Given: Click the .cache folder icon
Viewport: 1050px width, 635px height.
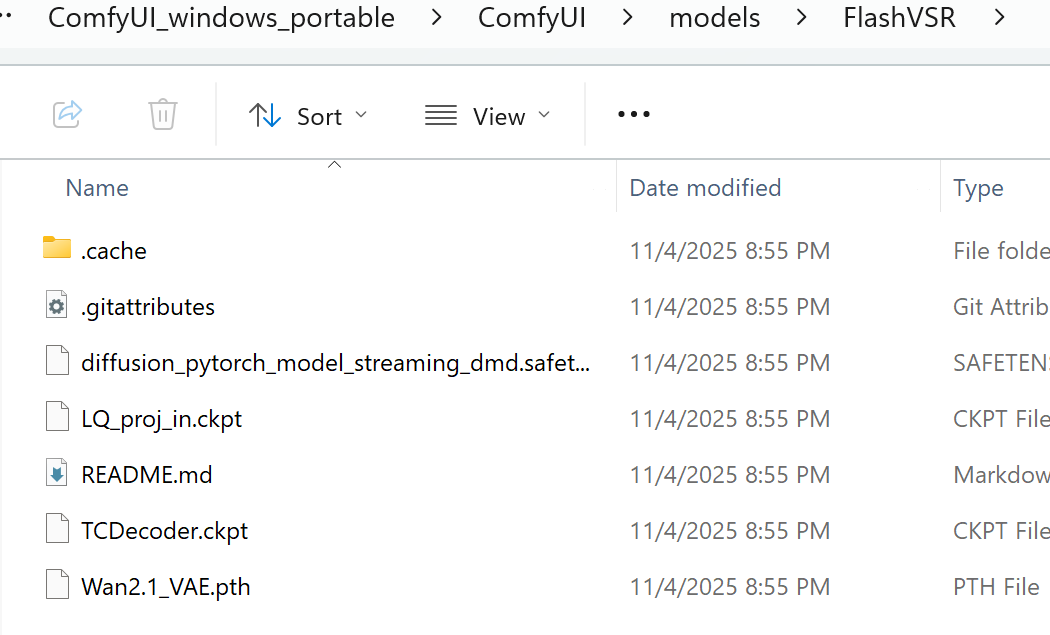Looking at the screenshot, I should tap(57, 250).
